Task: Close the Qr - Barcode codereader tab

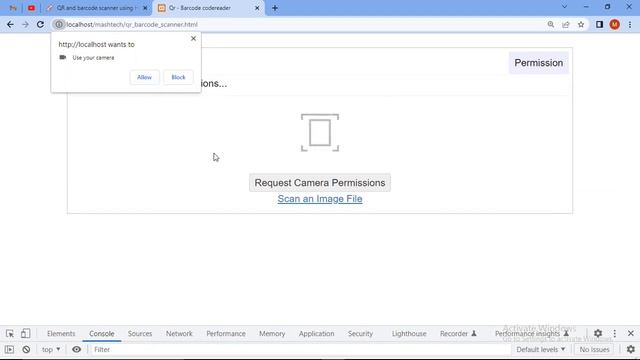Action: (257, 8)
